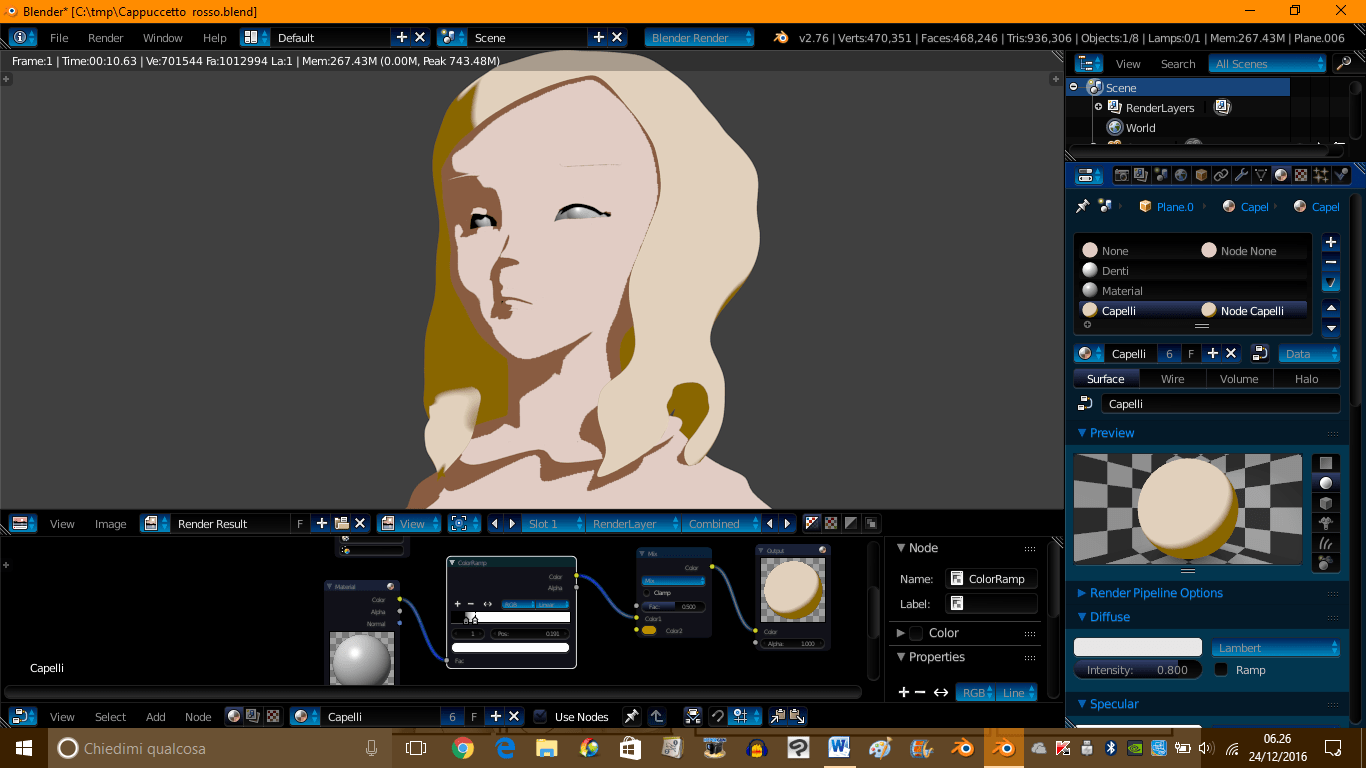Open the material slot specials menu

click(1331, 283)
